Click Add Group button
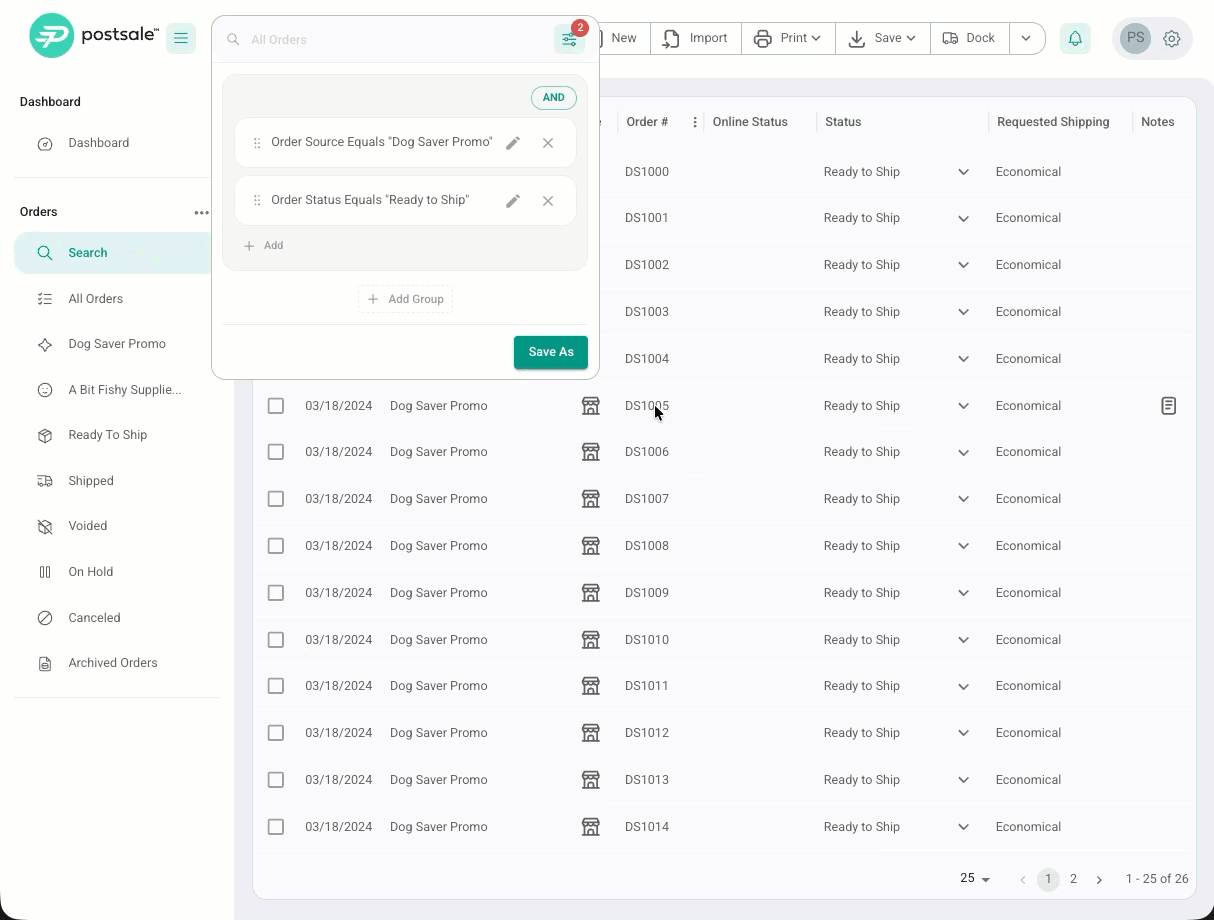The height and width of the screenshot is (920, 1214). click(x=405, y=299)
